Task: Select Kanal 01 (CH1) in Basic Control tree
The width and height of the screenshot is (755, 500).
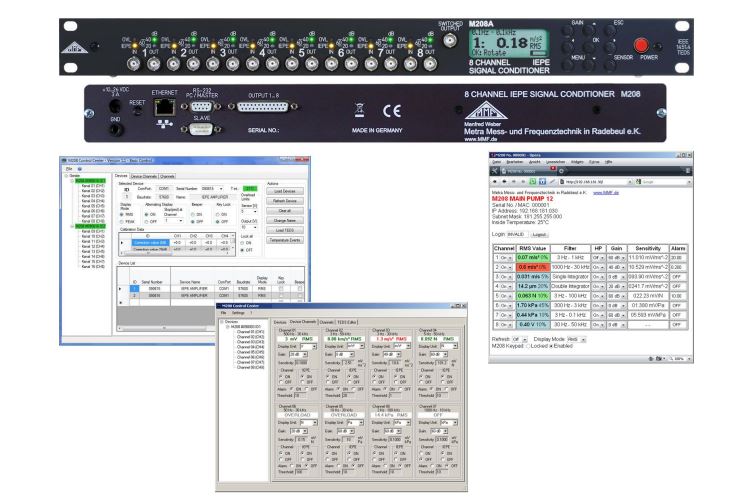Action: pos(93,186)
